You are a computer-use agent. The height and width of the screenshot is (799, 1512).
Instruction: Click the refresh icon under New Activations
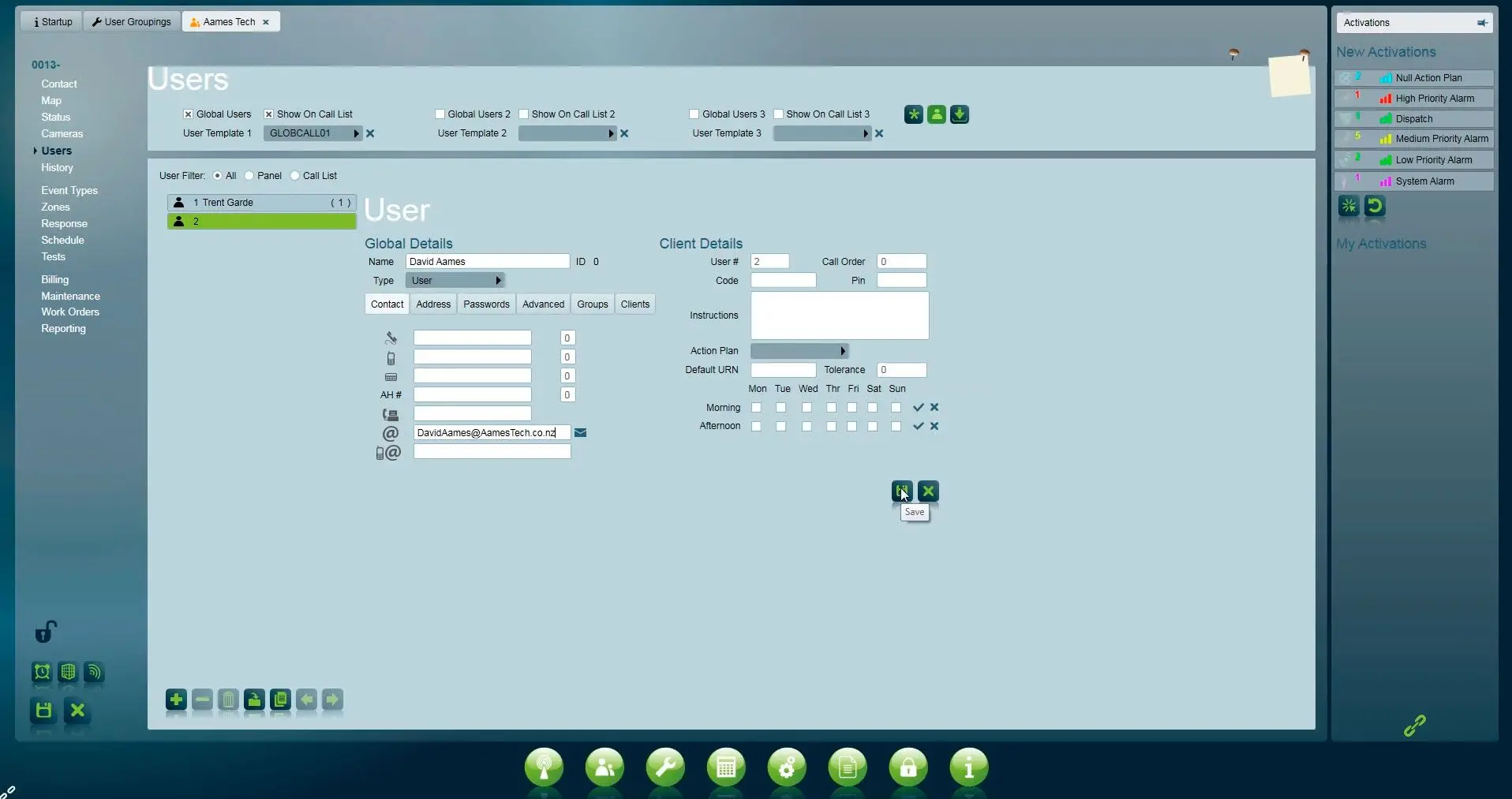[x=1375, y=207]
